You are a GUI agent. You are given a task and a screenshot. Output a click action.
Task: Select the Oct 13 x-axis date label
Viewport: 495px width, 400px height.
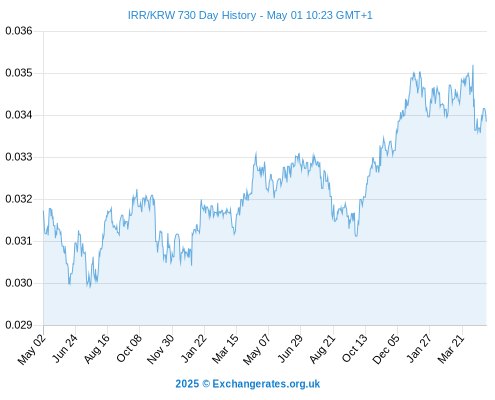354,348
